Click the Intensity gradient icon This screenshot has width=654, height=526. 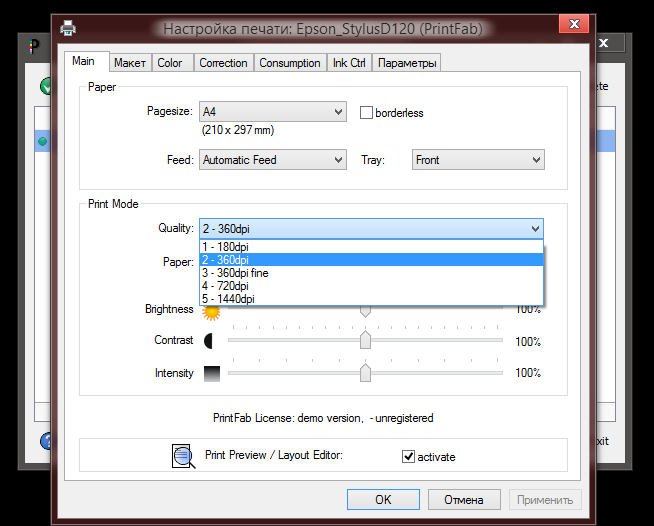(x=212, y=373)
